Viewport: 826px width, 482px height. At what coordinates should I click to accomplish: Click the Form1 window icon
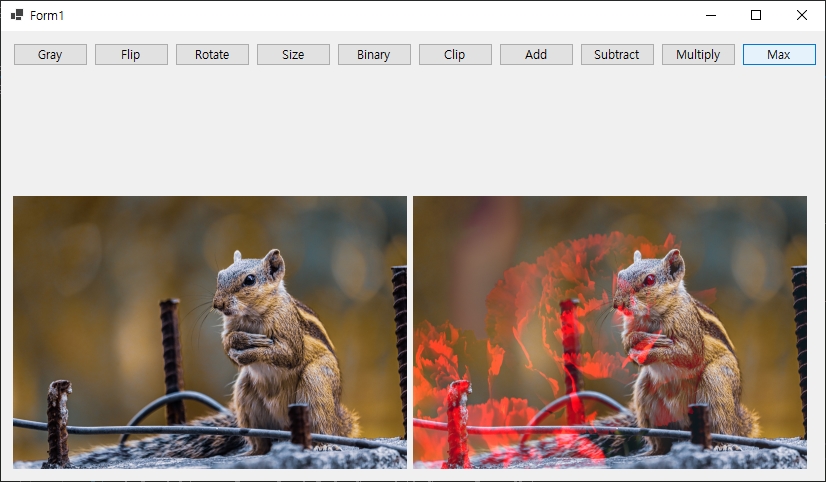click(x=17, y=15)
